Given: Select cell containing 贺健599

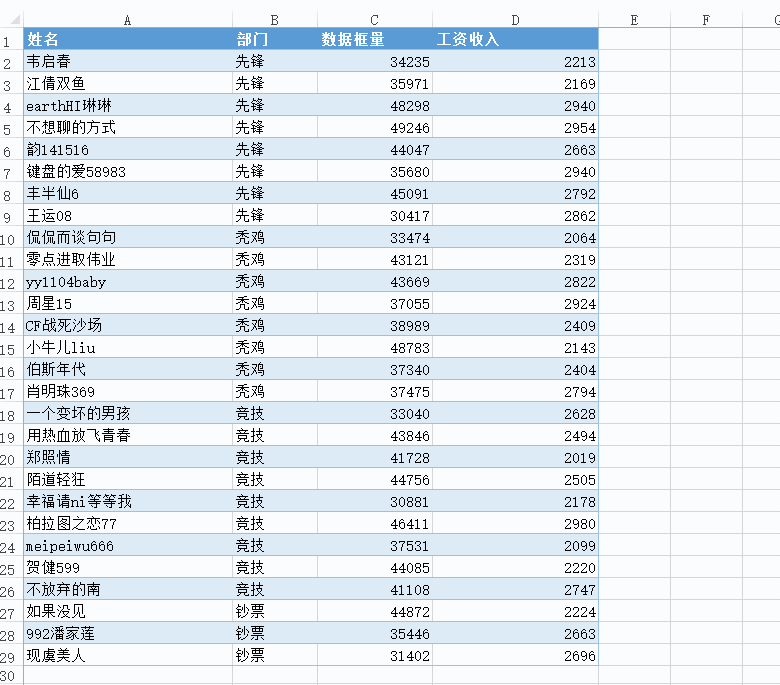Looking at the screenshot, I should coord(128,567).
